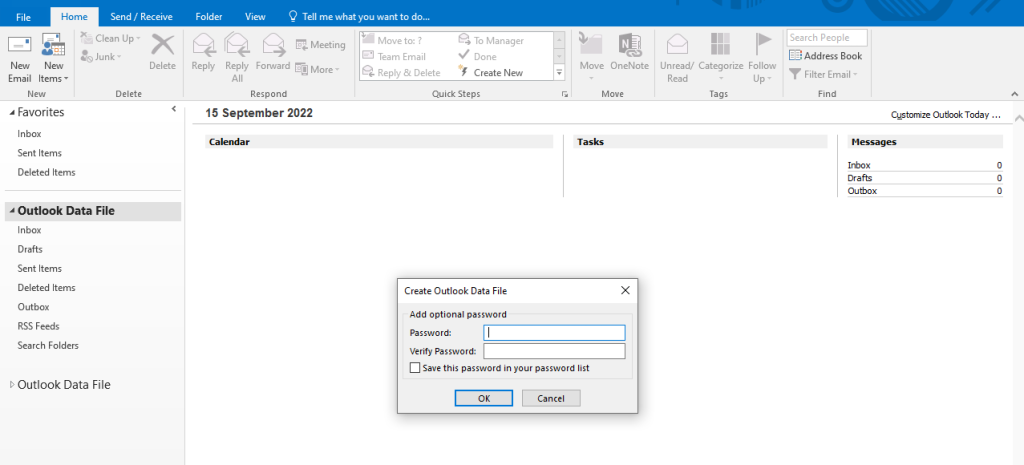Screen dimensions: 1024x465
Task: Click Cancel in the data file dialog
Action: click(x=551, y=398)
